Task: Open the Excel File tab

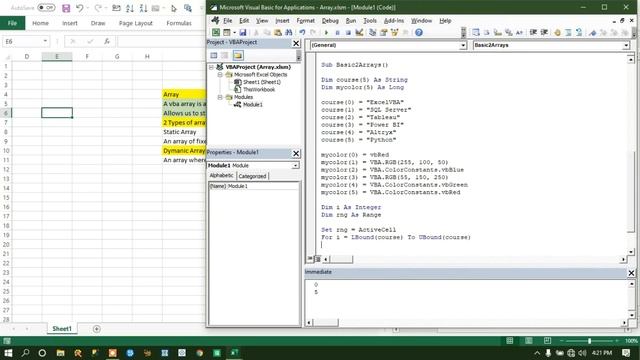Action: coord(12,23)
